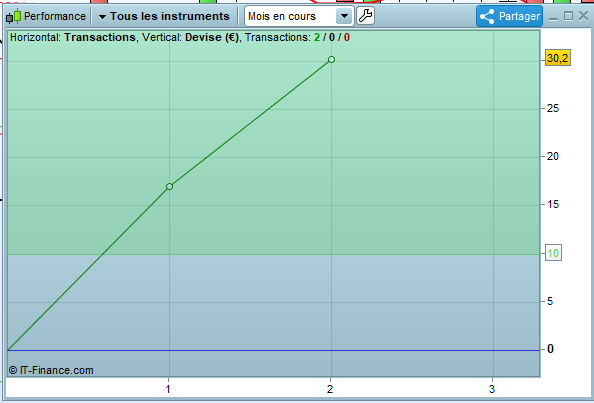Screen dimensions: 594x403
Task: Click the horizontal axis label 3
Action: click(492, 389)
